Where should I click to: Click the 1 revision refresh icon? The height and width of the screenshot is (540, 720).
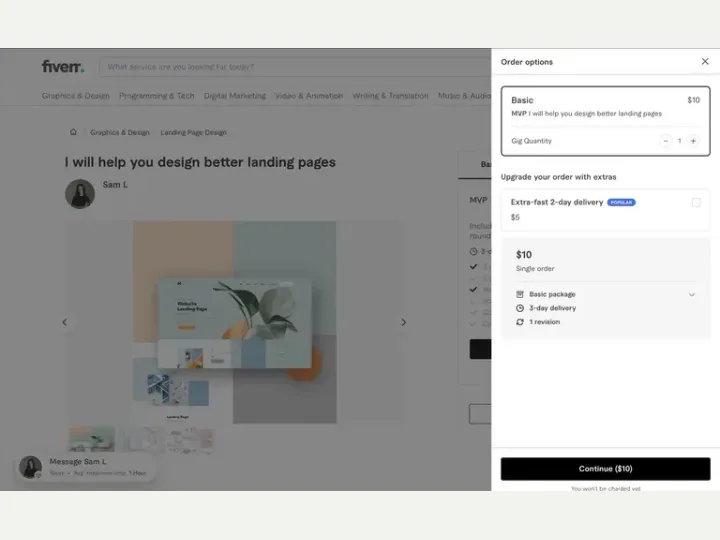520,322
